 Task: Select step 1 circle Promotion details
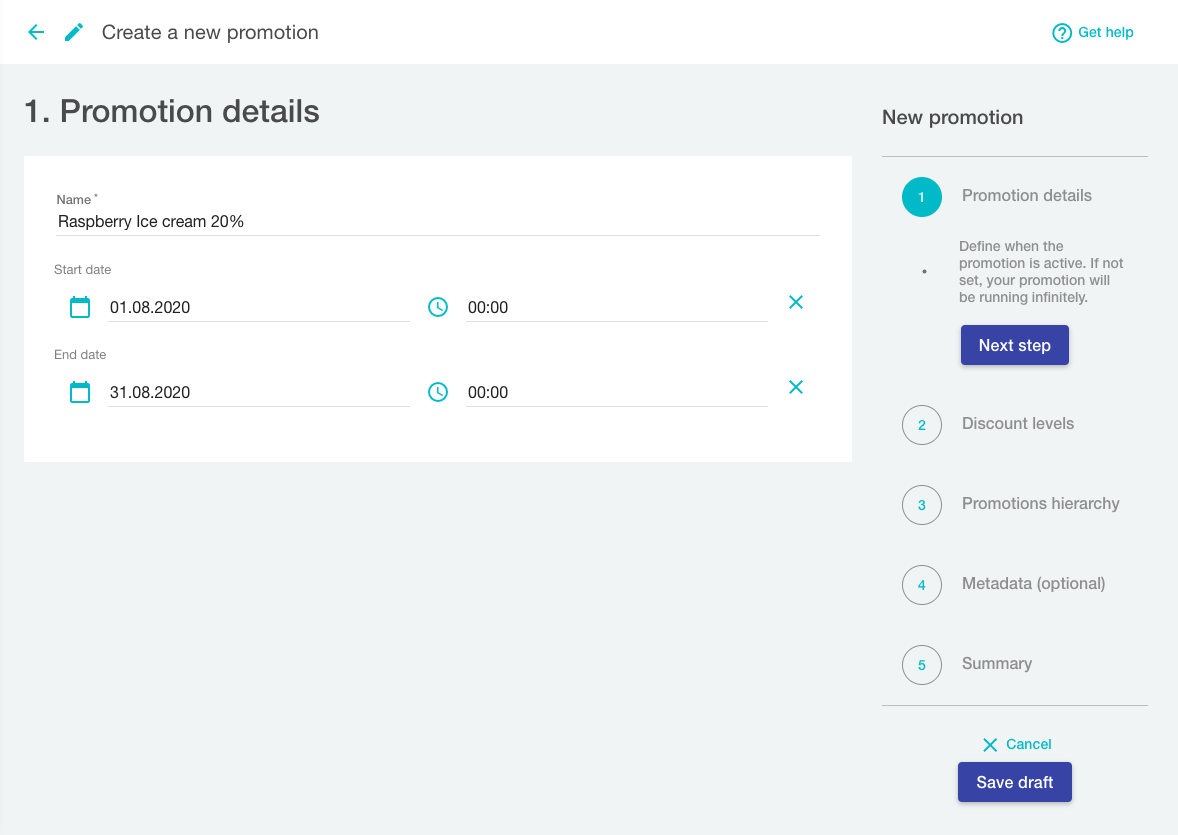922,197
